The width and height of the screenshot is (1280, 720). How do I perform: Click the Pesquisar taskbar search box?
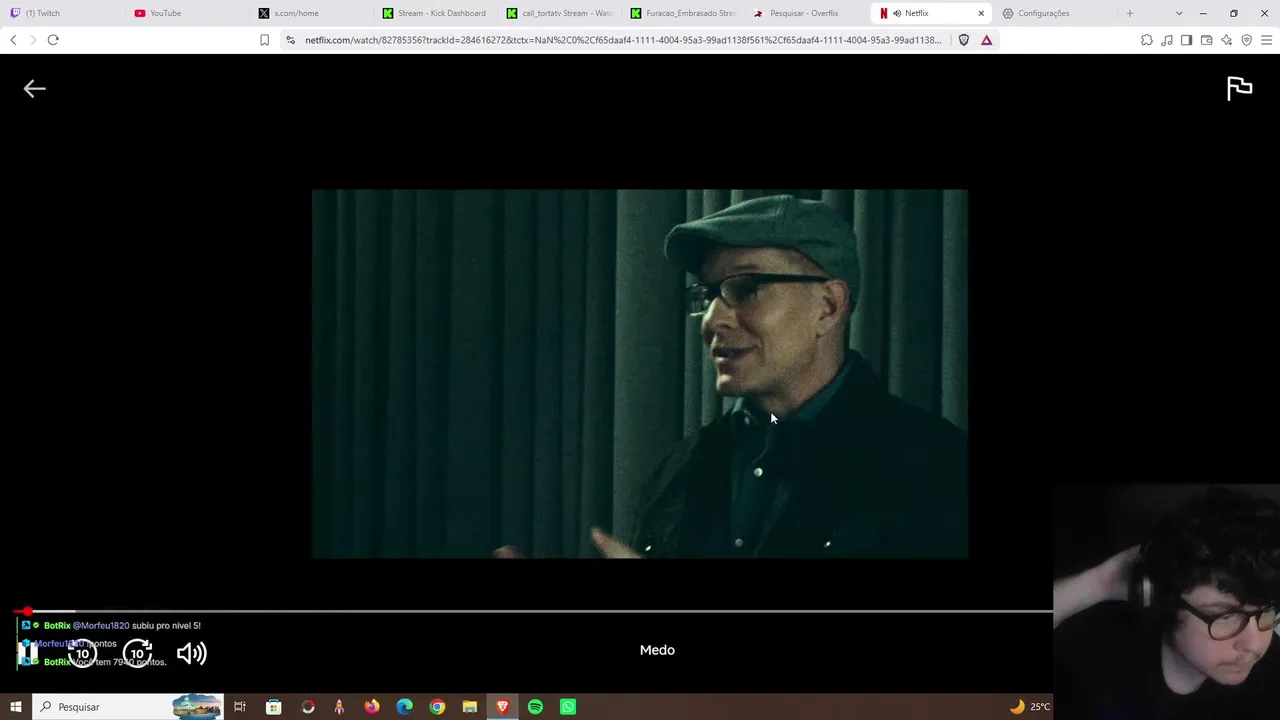[x=128, y=707]
